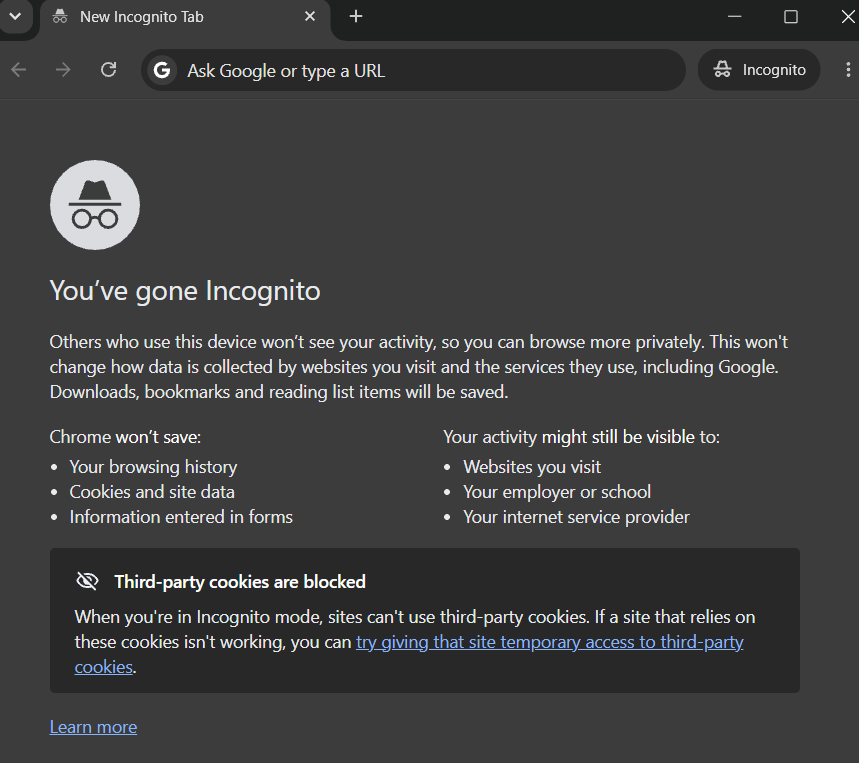This screenshot has height=763, width=859.
Task: Open the temporary third-party cookies access link
Action: [549, 642]
